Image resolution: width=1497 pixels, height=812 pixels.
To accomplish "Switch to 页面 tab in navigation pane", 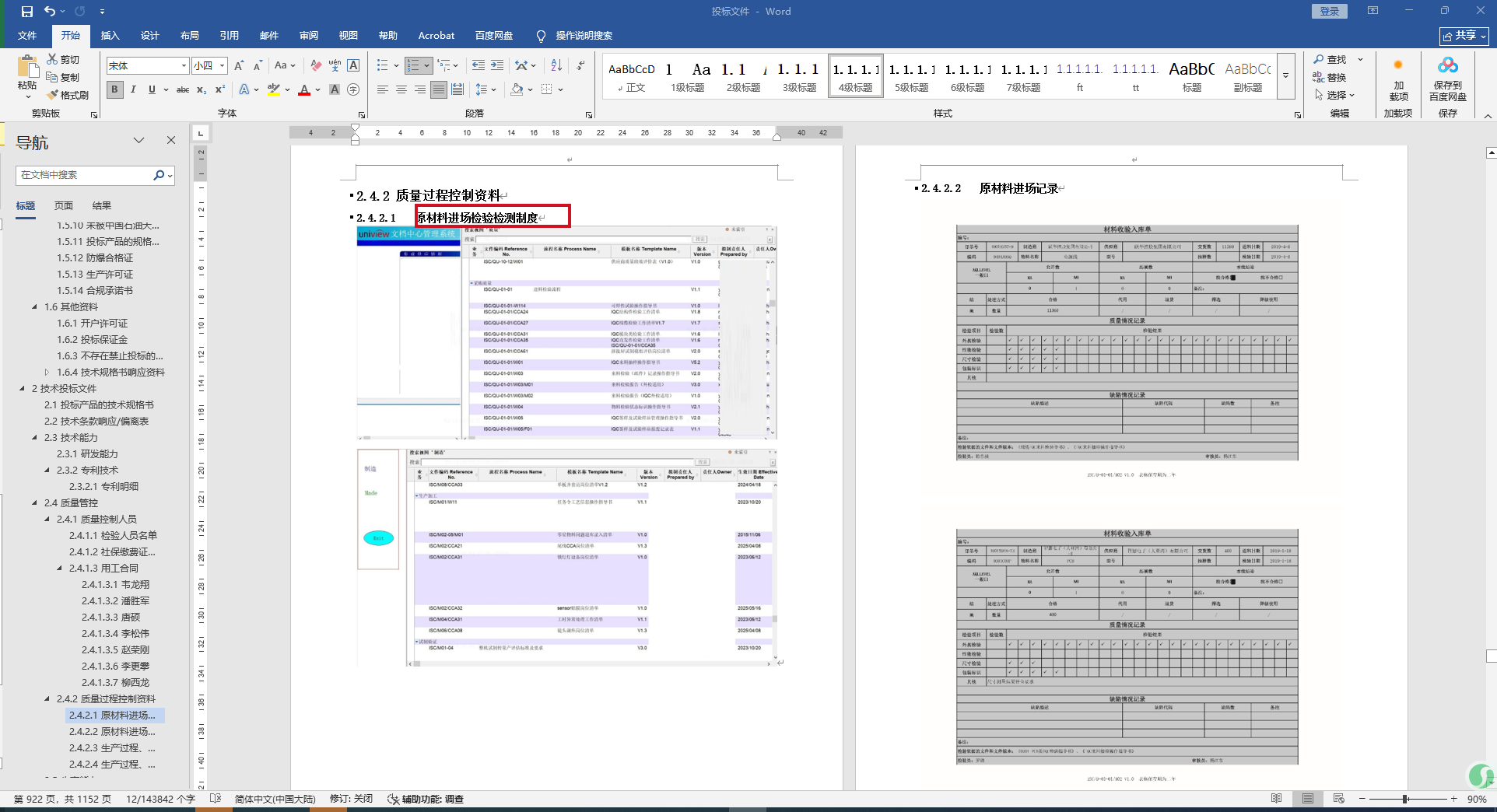I will click(63, 205).
